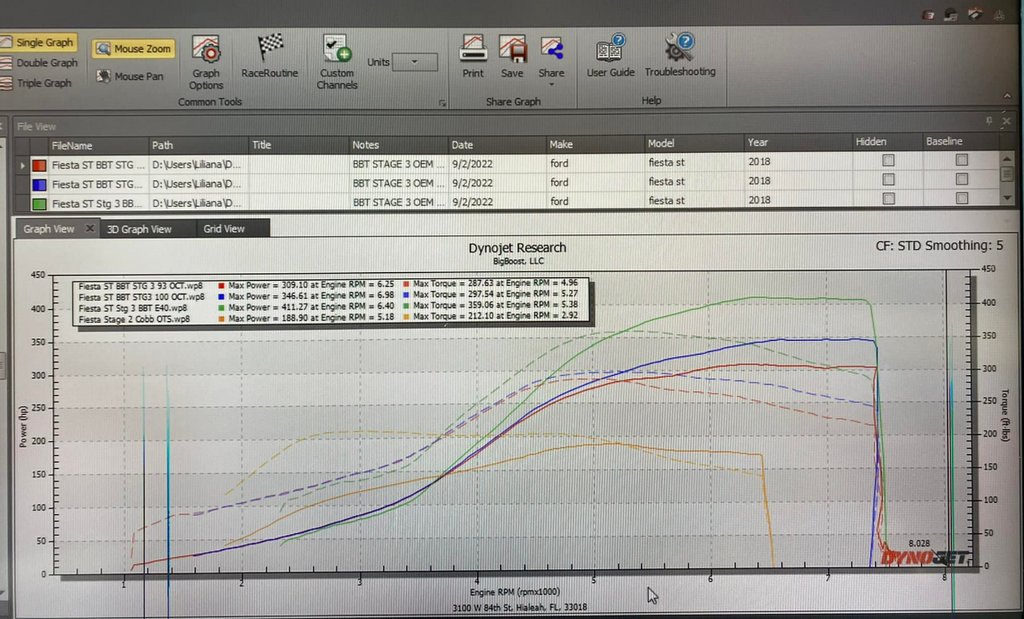The width and height of the screenshot is (1024, 619).
Task: Click legend entry 'Fiesta Stage 2 Cobb OTS.wp8'
Action: tap(134, 319)
